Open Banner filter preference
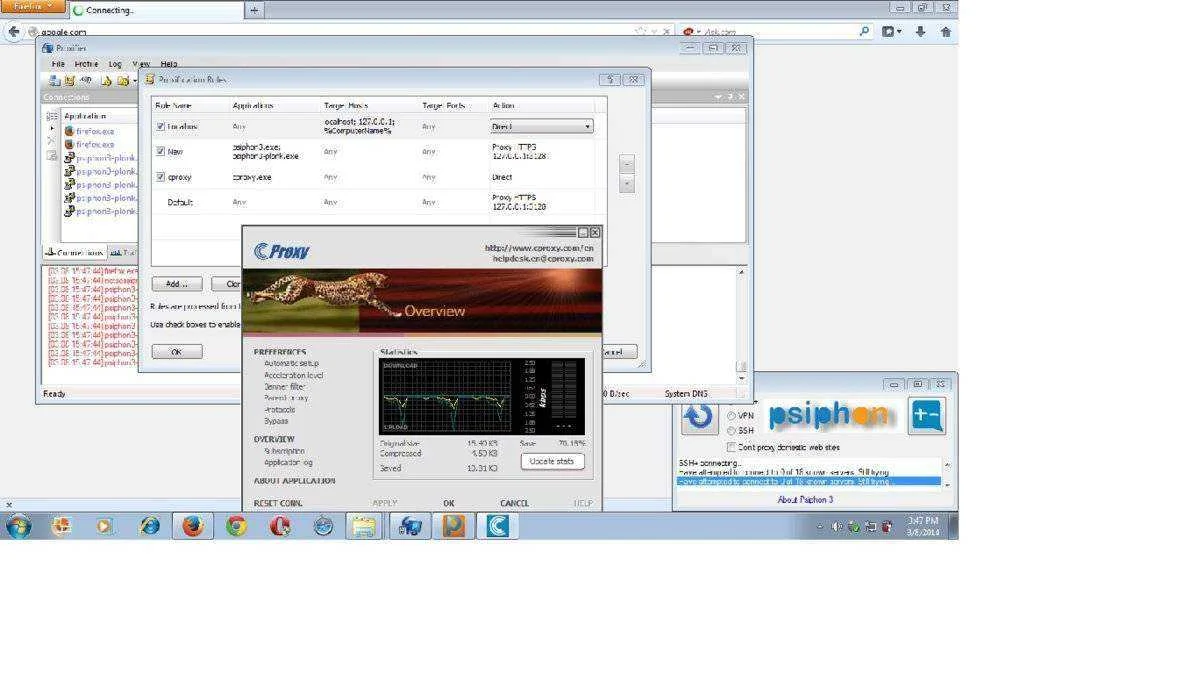This screenshot has height=674, width=1198. (x=284, y=387)
